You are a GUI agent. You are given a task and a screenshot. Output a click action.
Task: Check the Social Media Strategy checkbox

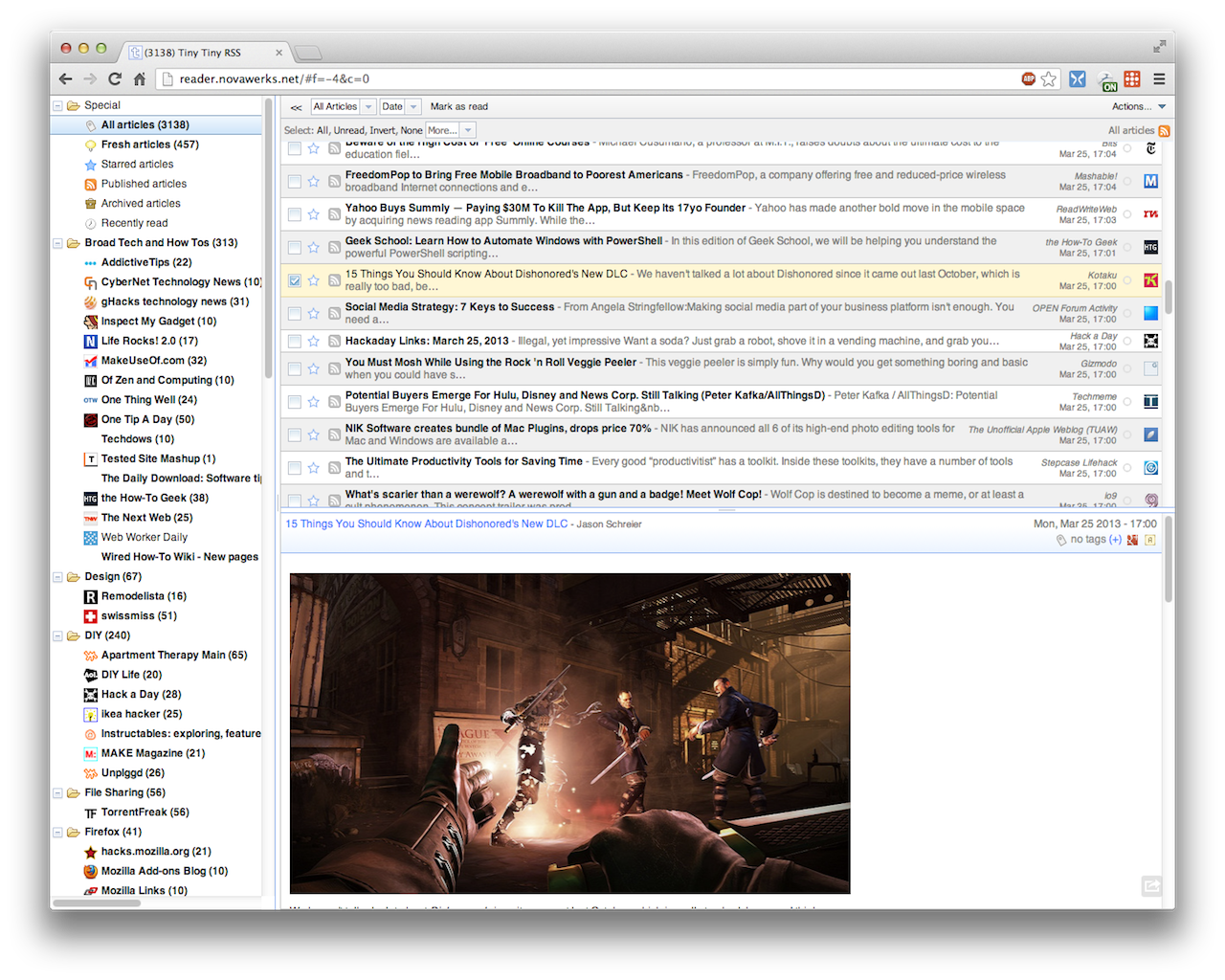coord(295,313)
